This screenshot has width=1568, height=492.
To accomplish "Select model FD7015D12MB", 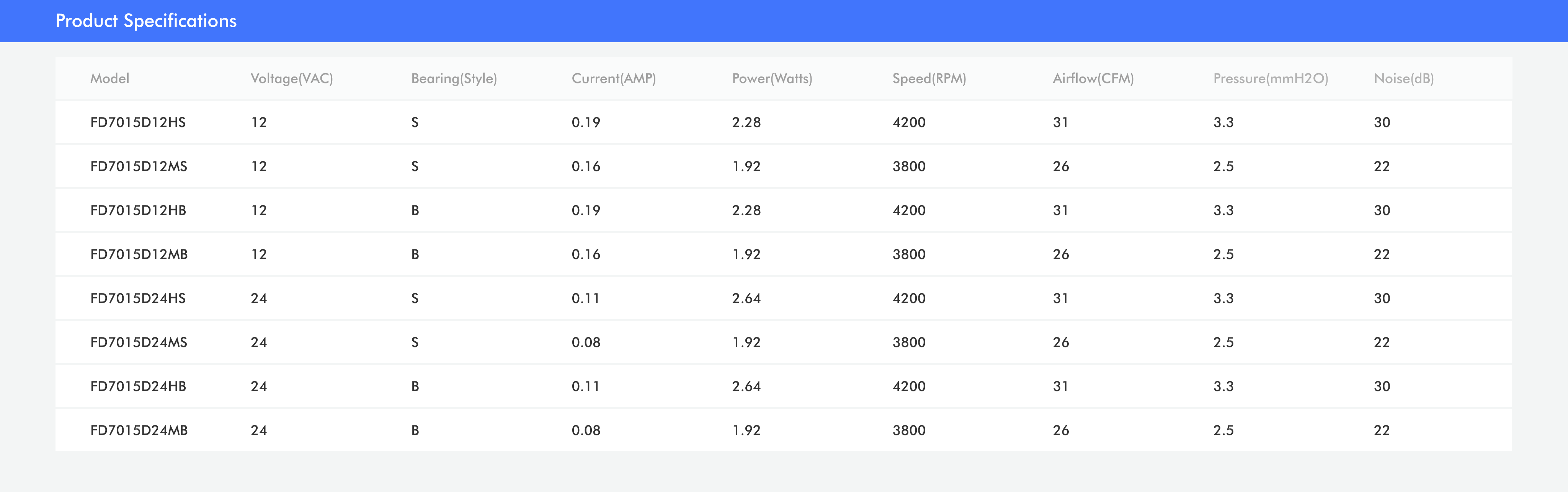I will 139,254.
